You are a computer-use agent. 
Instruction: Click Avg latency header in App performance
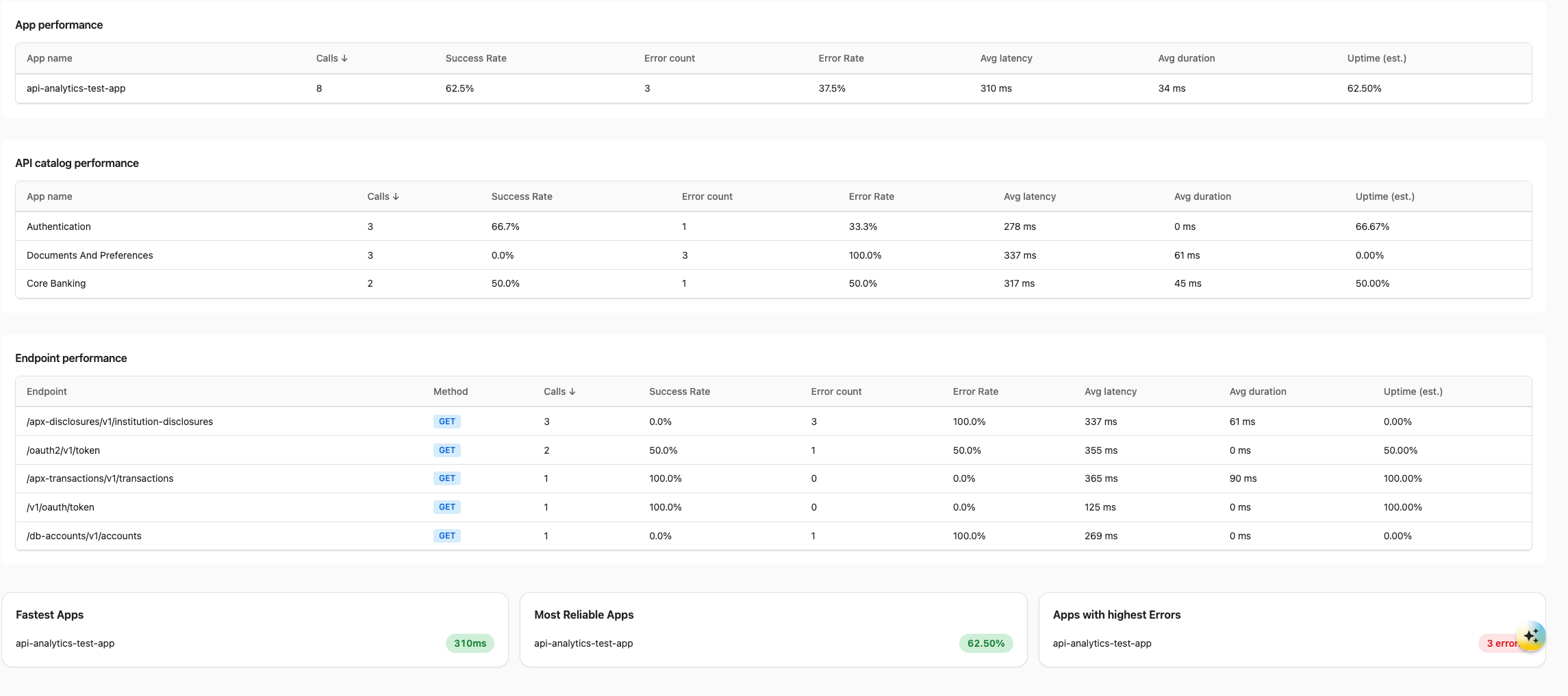[x=1006, y=58]
